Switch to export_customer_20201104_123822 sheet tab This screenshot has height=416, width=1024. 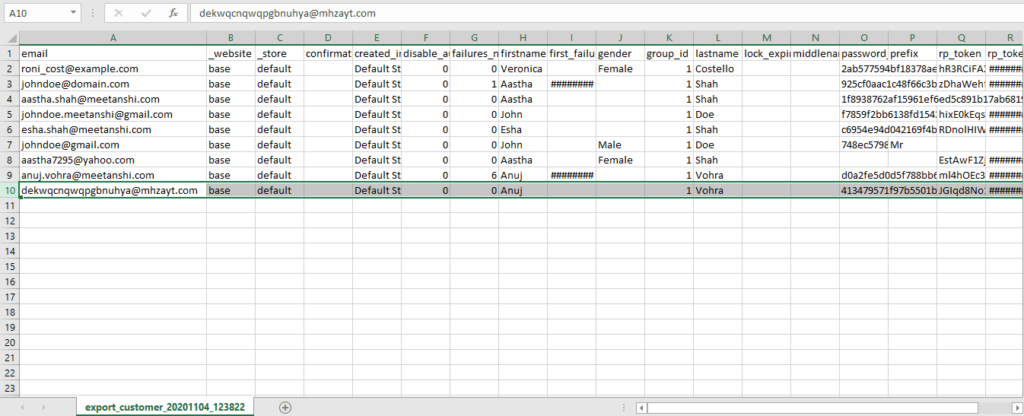165,407
